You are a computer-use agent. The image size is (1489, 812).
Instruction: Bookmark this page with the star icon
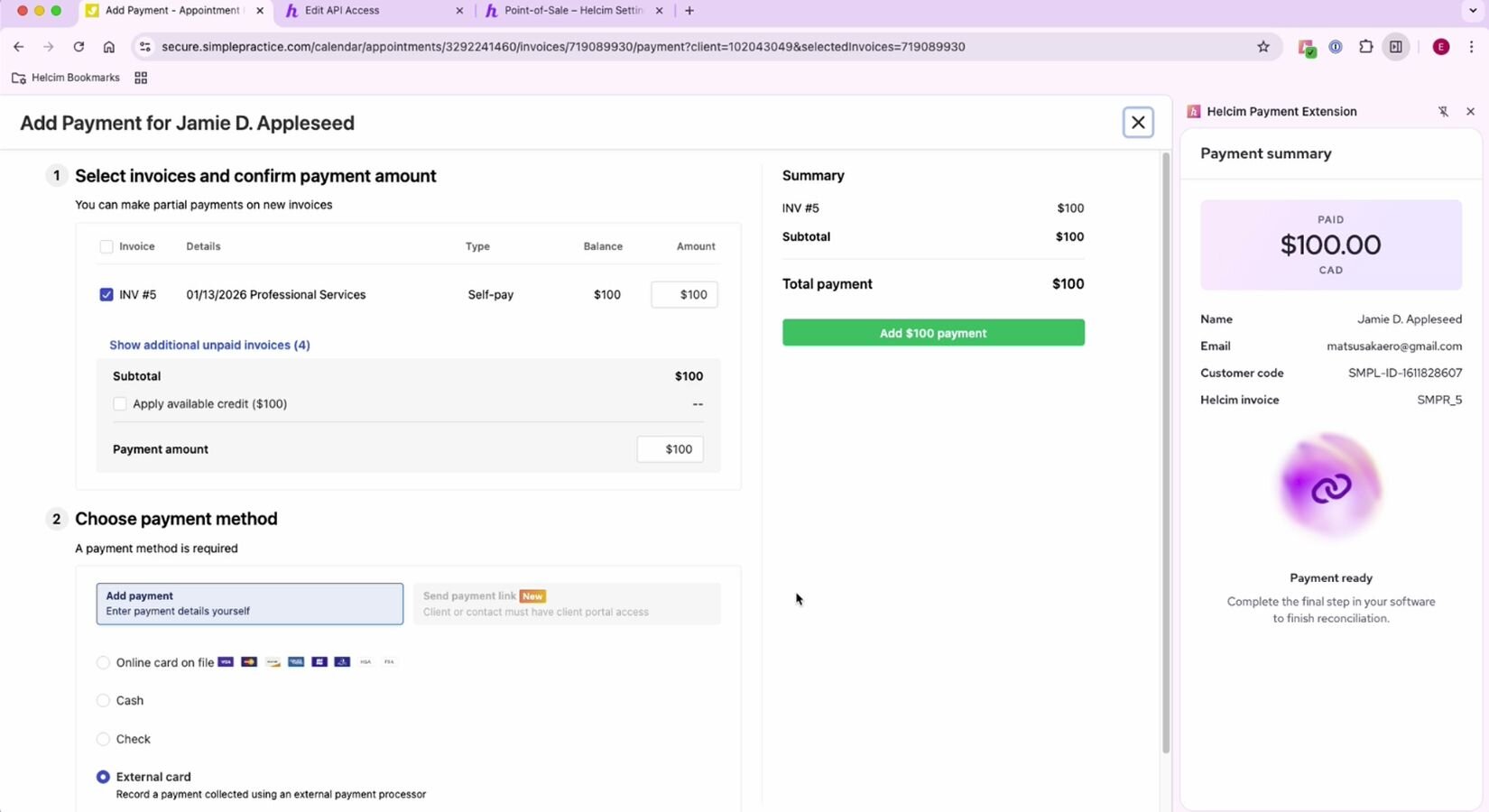pos(1263,47)
